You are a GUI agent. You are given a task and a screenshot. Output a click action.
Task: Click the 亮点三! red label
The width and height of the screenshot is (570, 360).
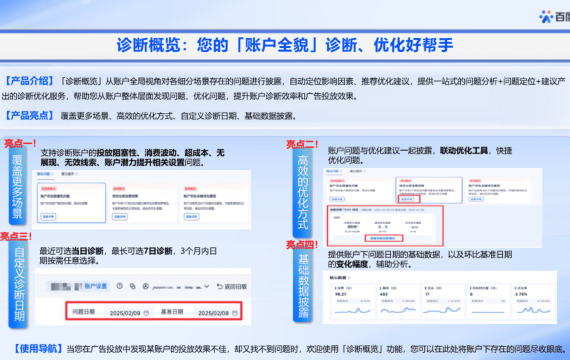coord(16,236)
